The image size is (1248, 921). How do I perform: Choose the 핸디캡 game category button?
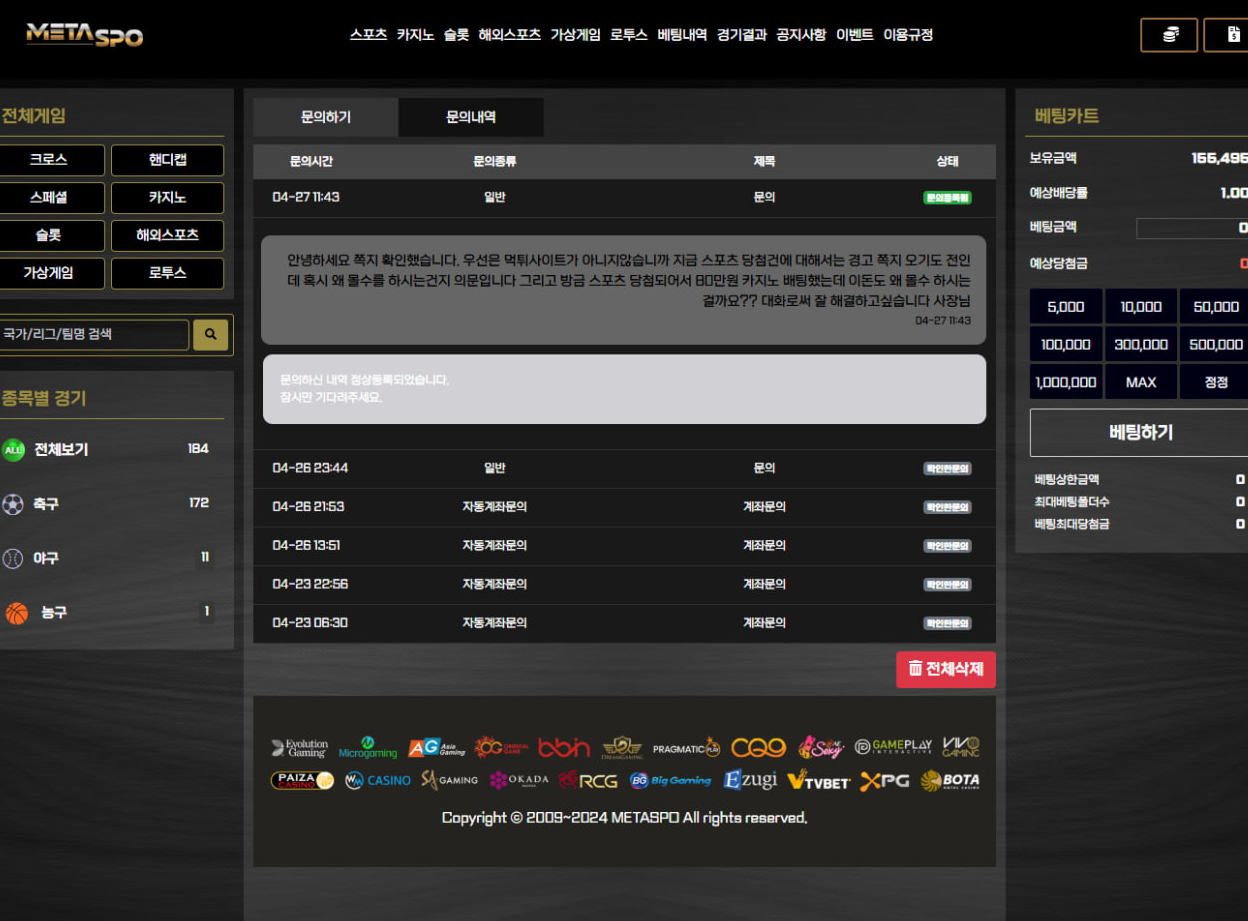tap(167, 160)
